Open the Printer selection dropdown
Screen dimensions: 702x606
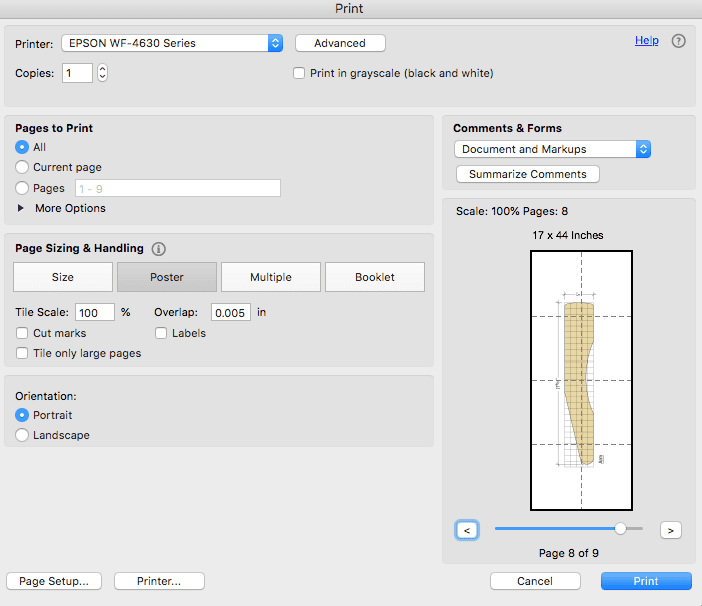[172, 43]
